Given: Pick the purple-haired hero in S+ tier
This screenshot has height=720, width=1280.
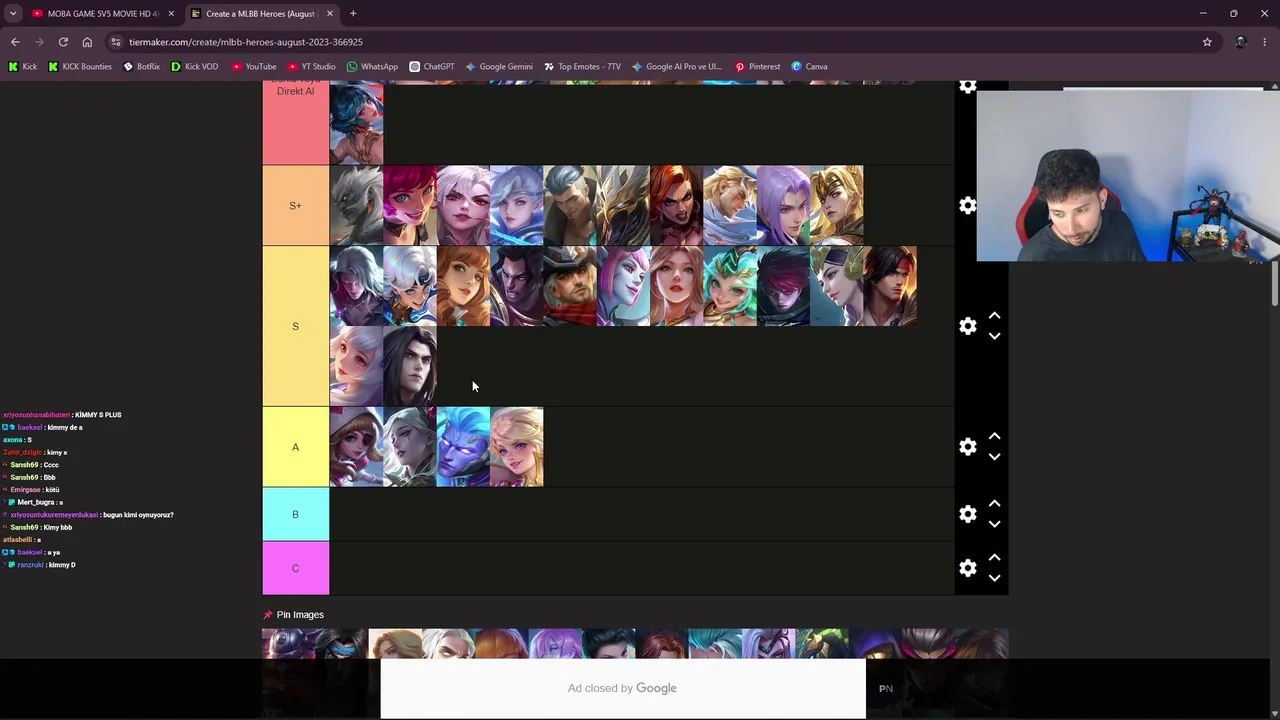Looking at the screenshot, I should click(x=783, y=205).
